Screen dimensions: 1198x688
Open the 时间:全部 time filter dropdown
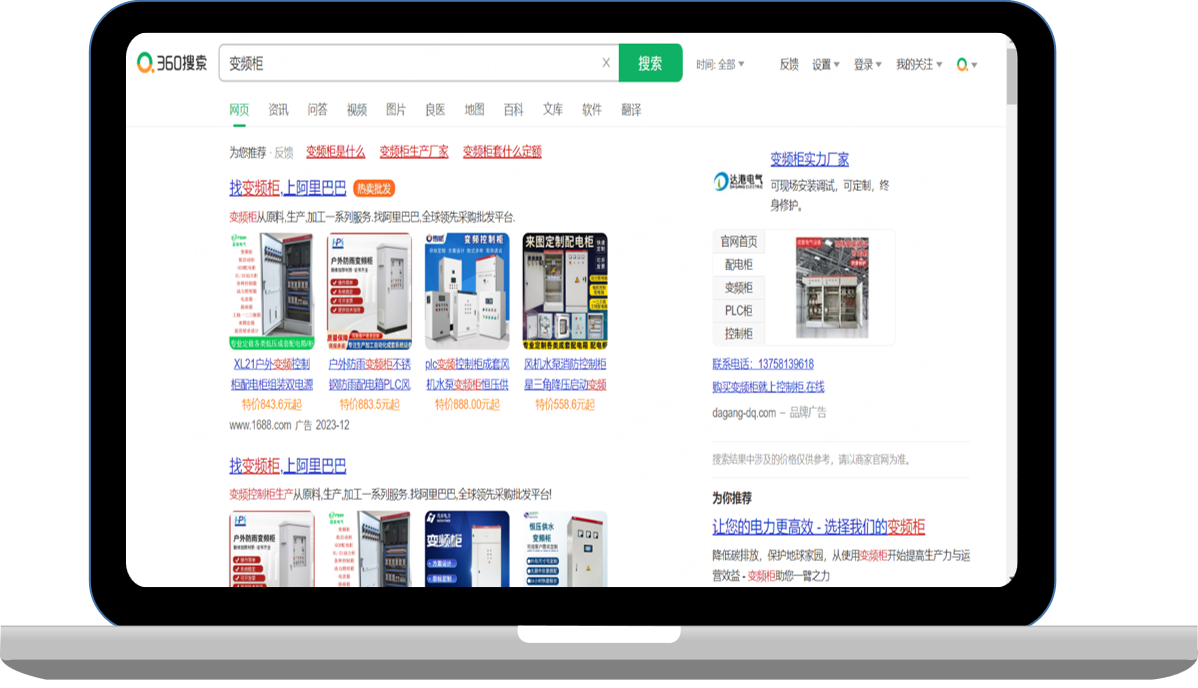(721, 63)
